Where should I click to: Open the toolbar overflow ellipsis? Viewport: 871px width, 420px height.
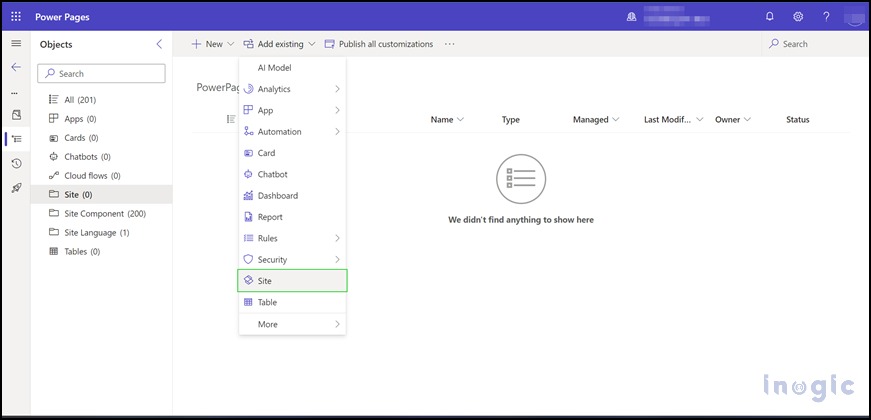tap(450, 44)
